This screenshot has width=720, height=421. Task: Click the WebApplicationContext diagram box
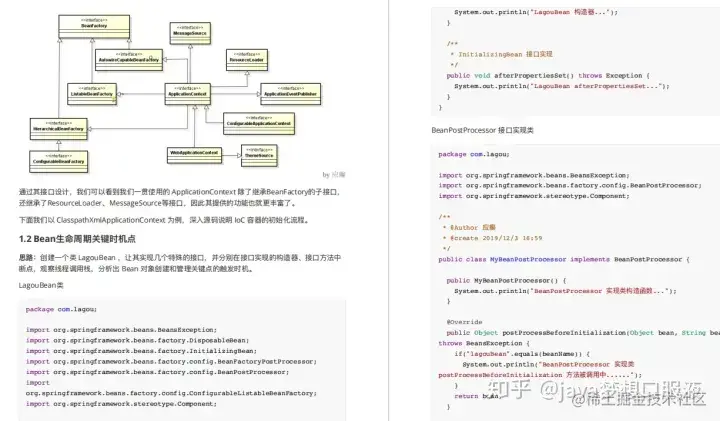194,155
